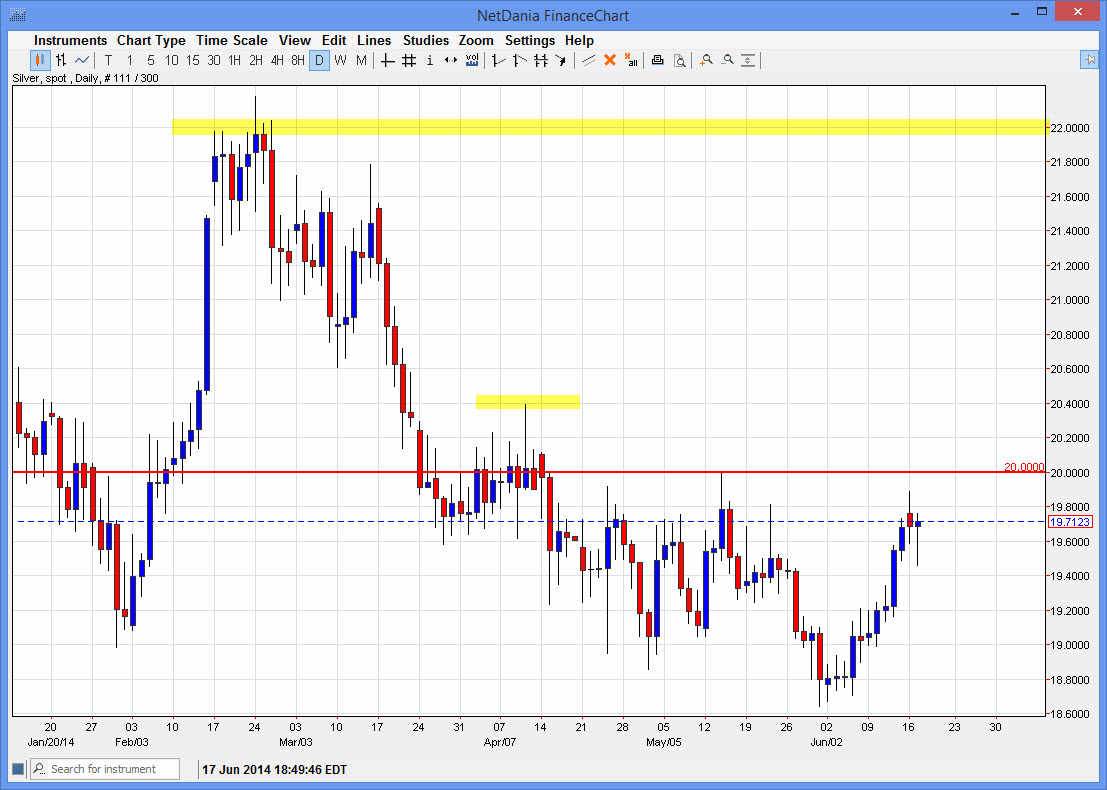Image resolution: width=1107 pixels, height=790 pixels.
Task: Select the candlestick chart style icon
Action: coord(37,60)
